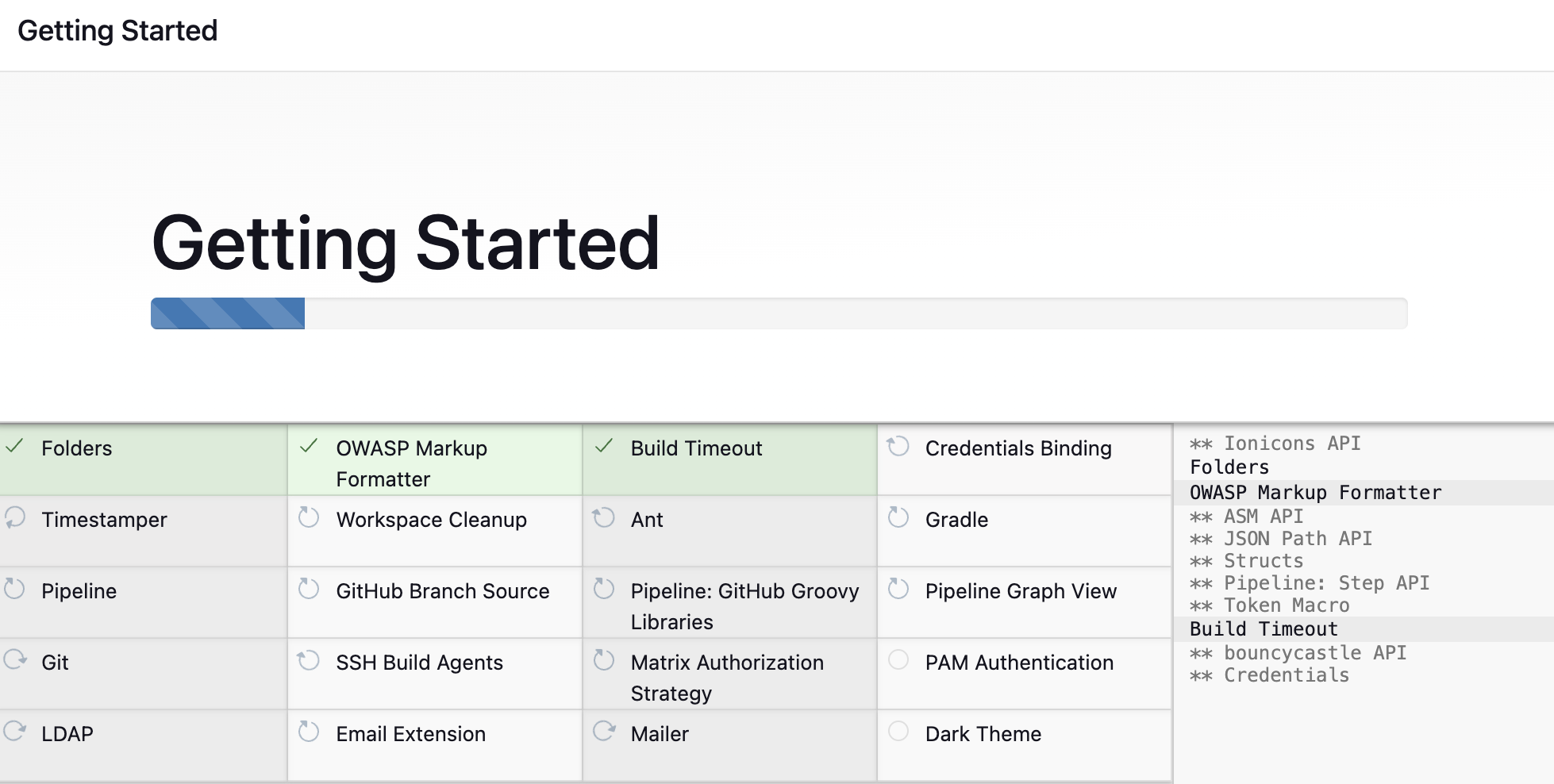Click the installation progress bar
The height and width of the screenshot is (784, 1554).
pyautogui.click(x=779, y=313)
